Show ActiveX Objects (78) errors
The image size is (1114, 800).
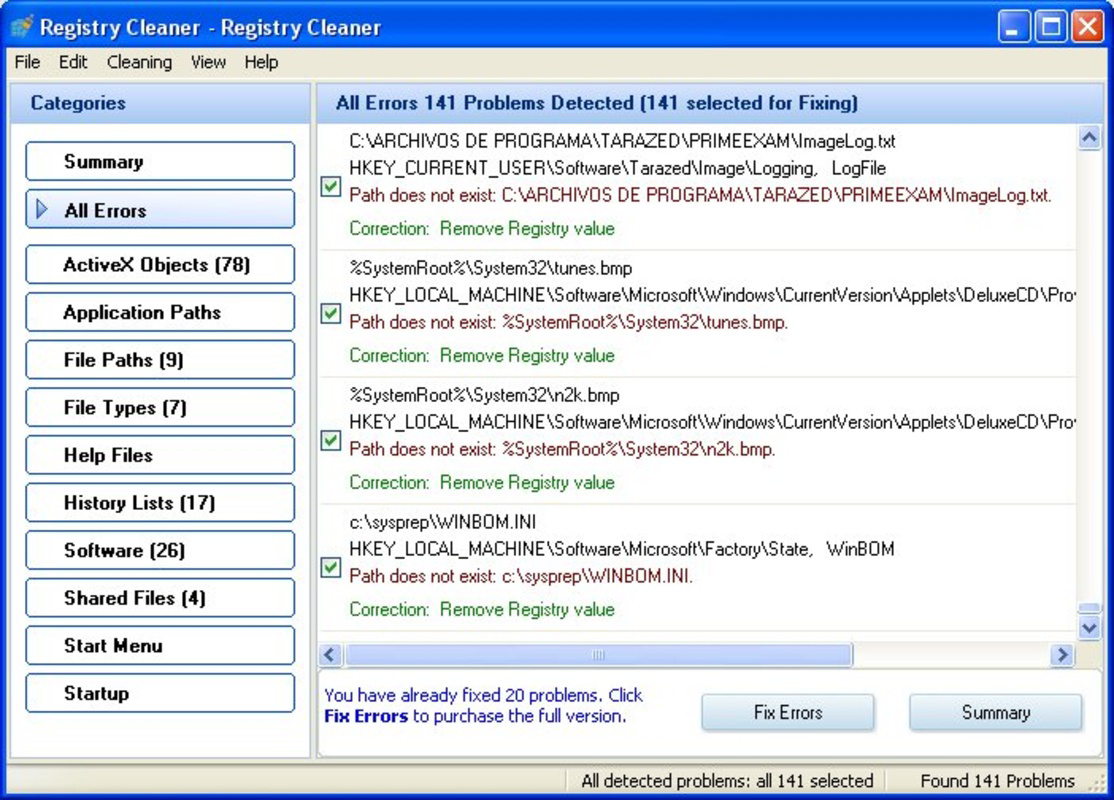pyautogui.click(x=160, y=264)
